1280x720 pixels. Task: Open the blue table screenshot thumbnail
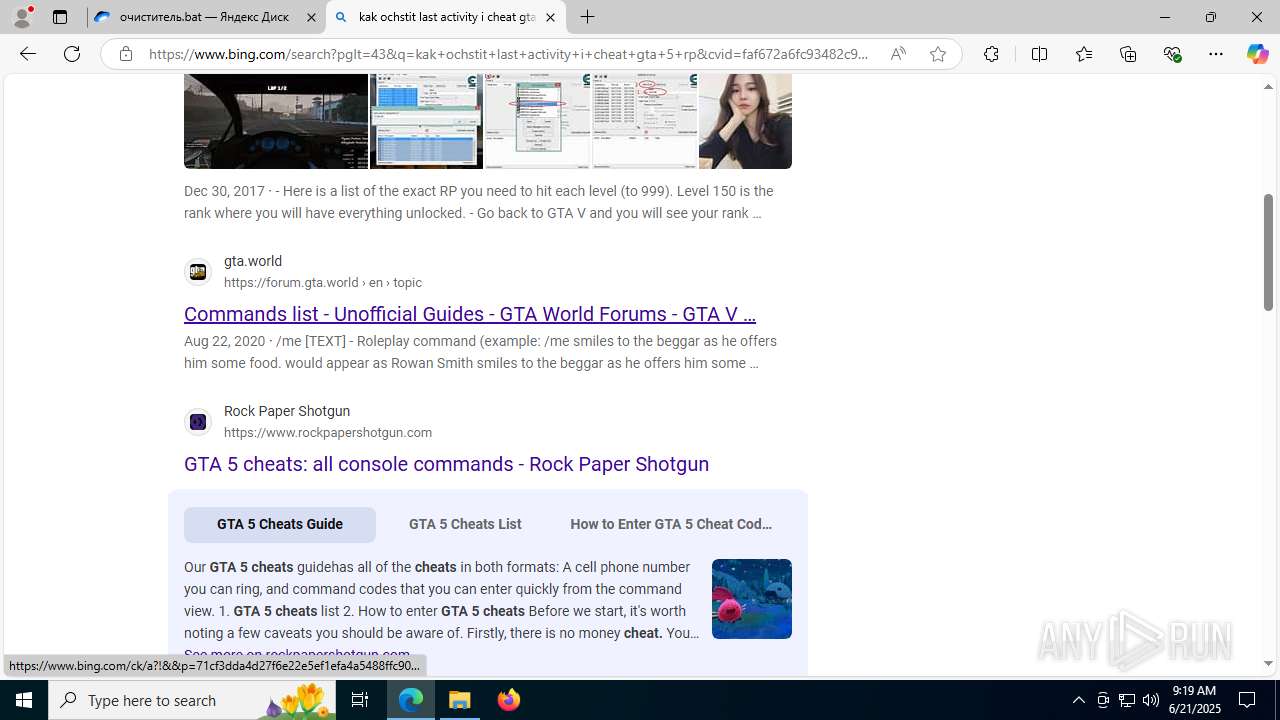(426, 120)
